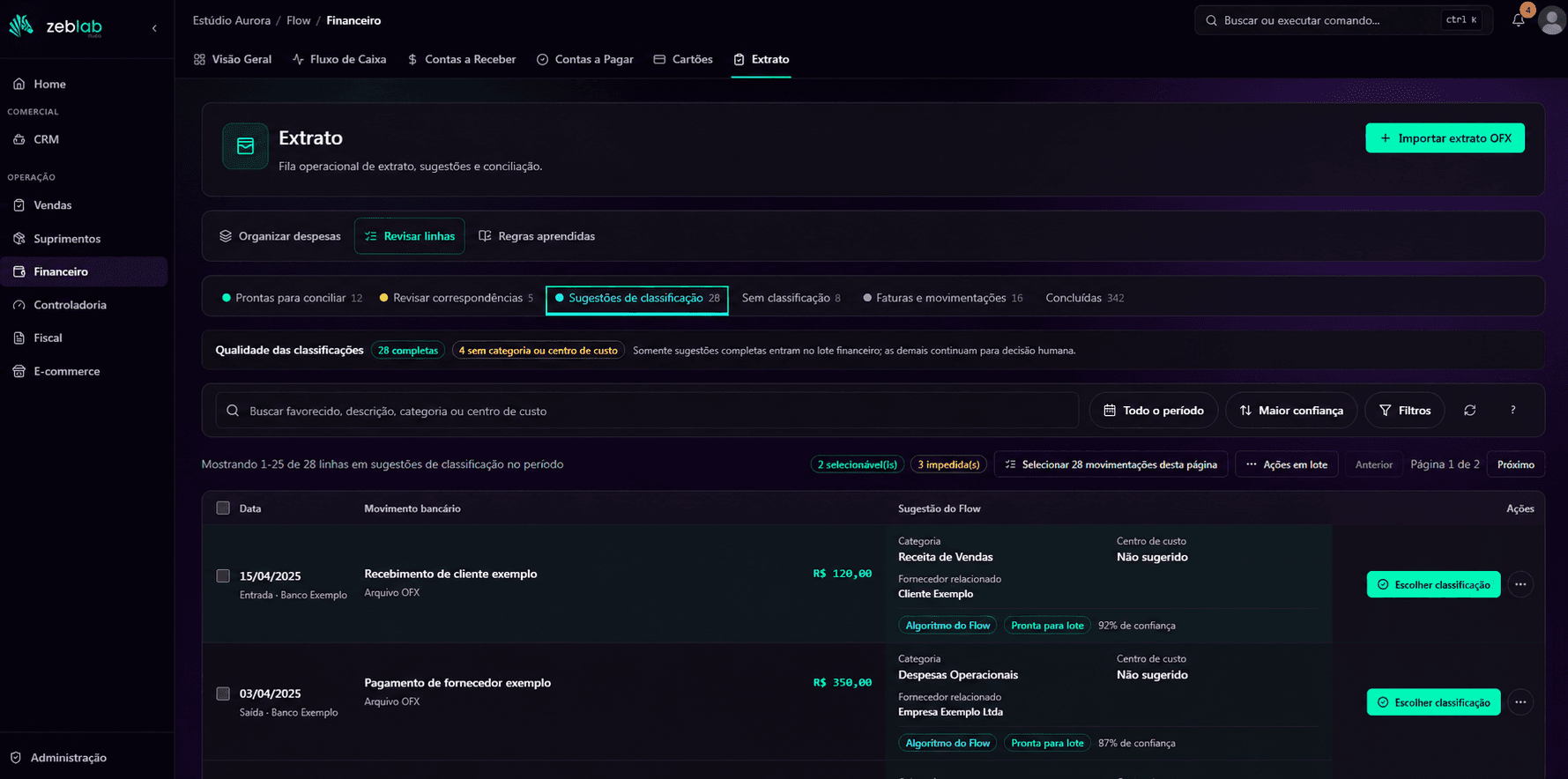1568x779 pixels.
Task: Check the 15/04/2025 row checkbox
Action: [x=223, y=576]
